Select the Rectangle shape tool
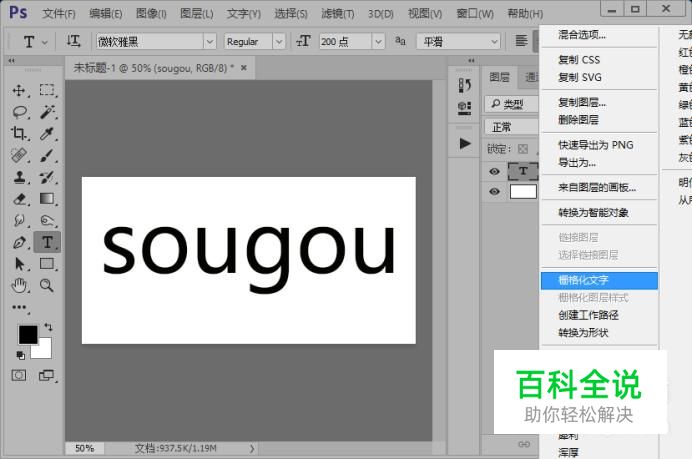The height and width of the screenshot is (459, 692). (x=47, y=264)
